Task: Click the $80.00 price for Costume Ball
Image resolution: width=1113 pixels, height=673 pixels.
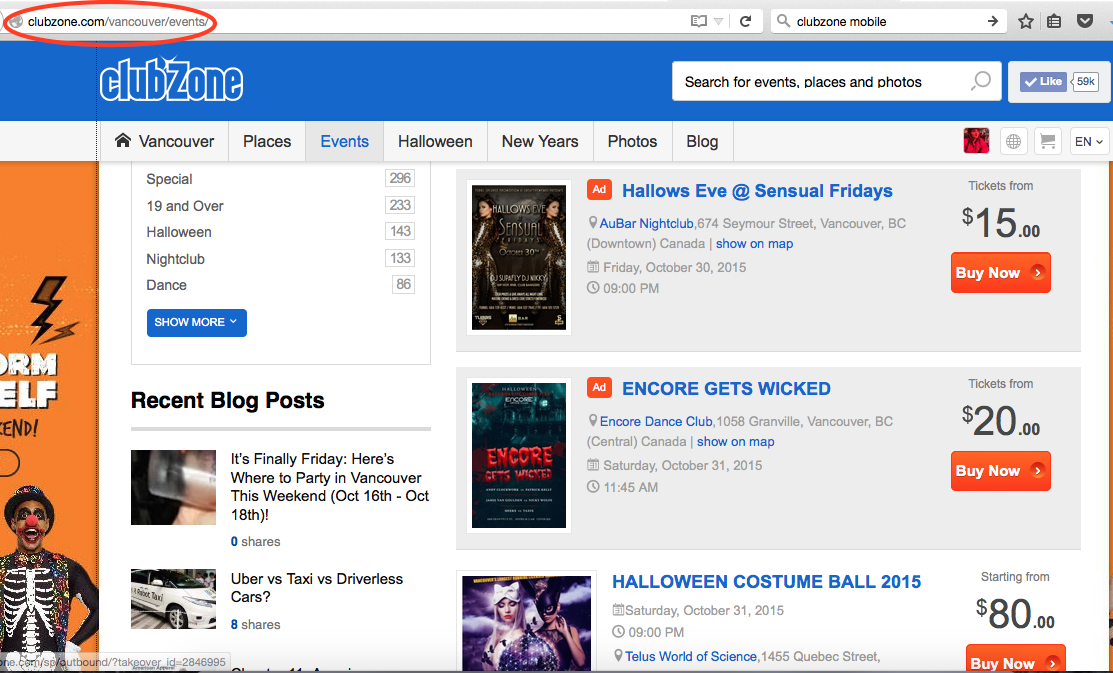Action: [1015, 613]
